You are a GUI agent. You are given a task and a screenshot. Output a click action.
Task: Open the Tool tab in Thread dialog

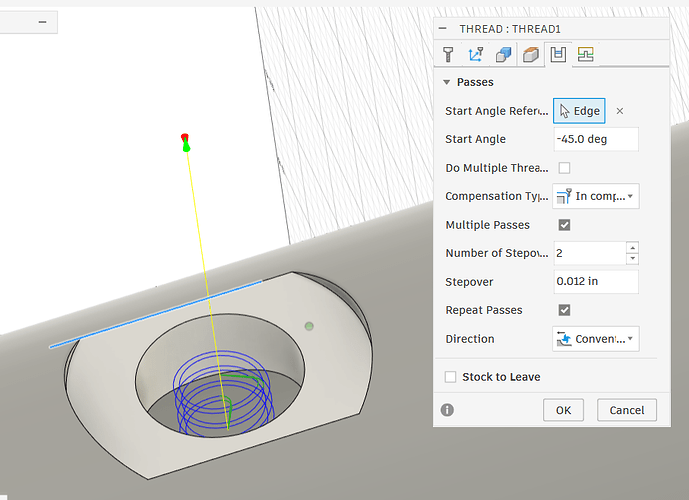point(448,54)
